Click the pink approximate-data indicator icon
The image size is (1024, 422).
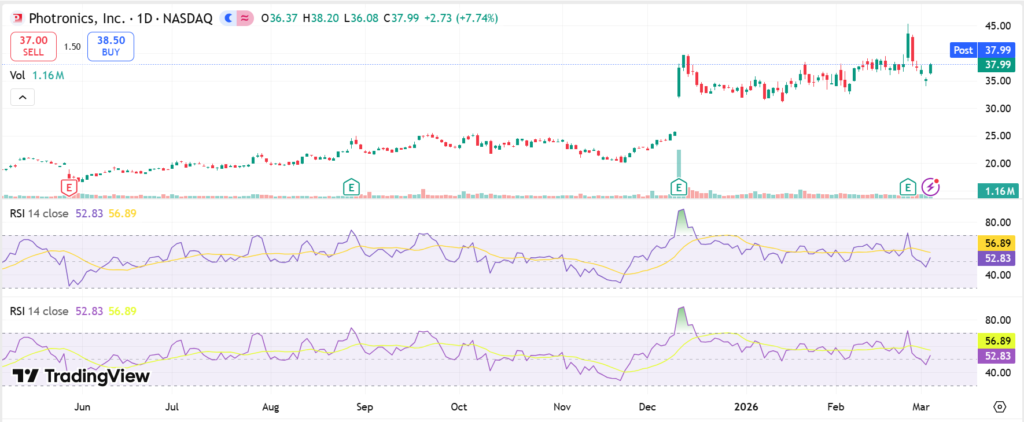tap(245, 18)
